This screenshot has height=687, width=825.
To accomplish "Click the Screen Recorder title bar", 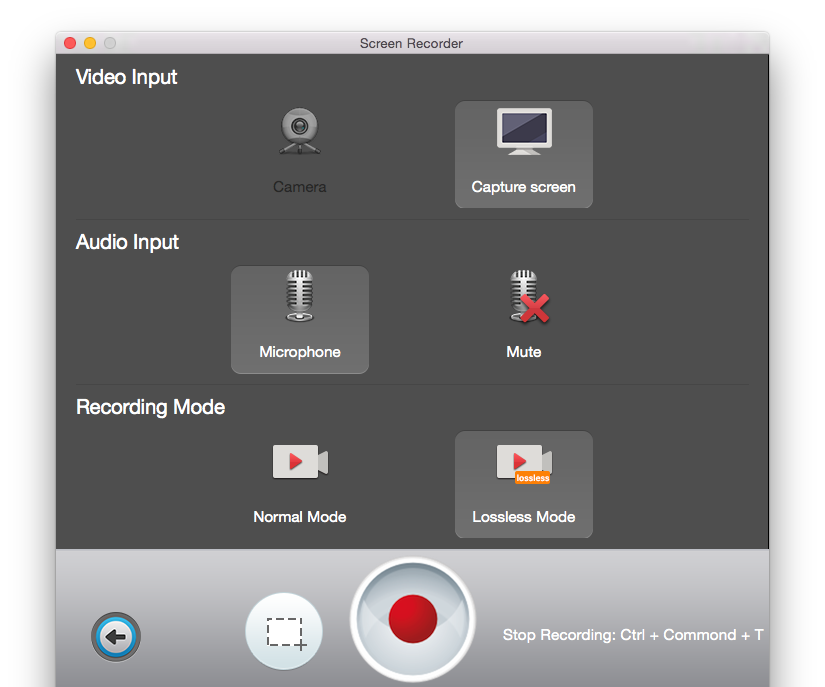I will (412, 43).
